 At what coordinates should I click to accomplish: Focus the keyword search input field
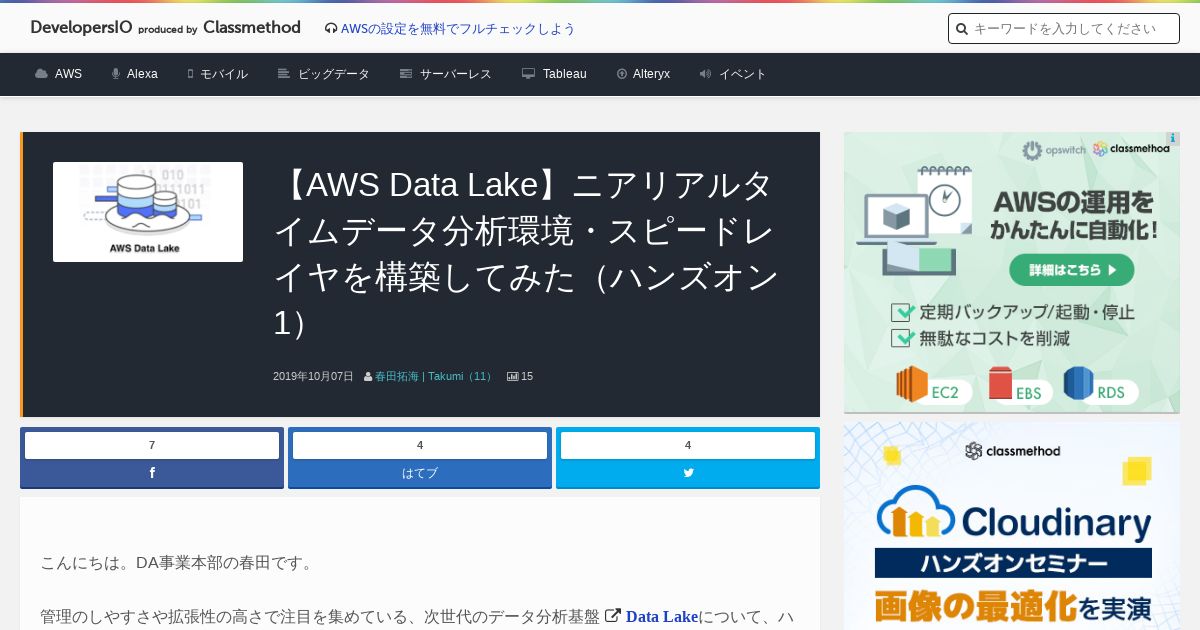[1064, 29]
